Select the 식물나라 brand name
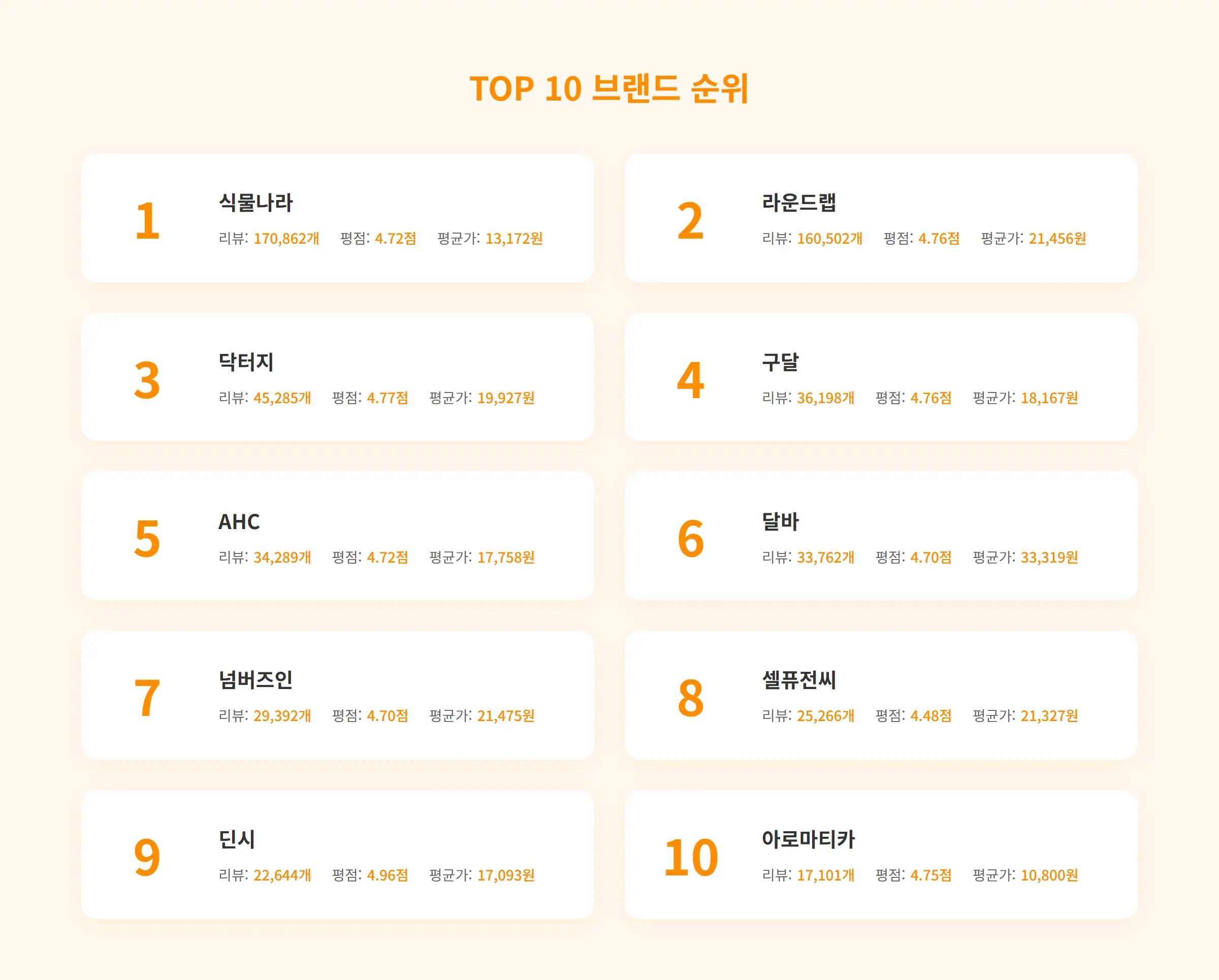The height and width of the screenshot is (980, 1219). [255, 202]
